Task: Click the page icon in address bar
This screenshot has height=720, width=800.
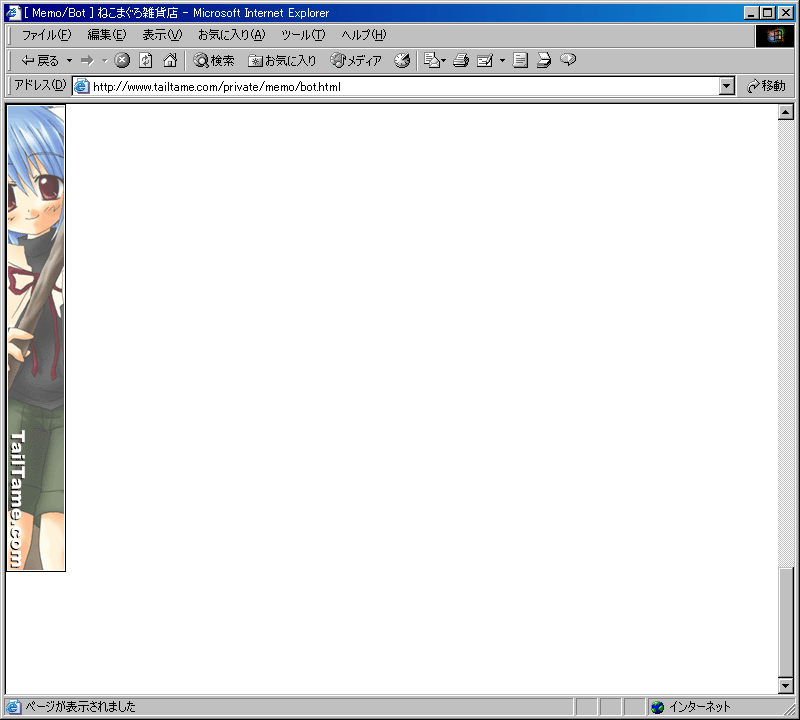Action: [82, 87]
